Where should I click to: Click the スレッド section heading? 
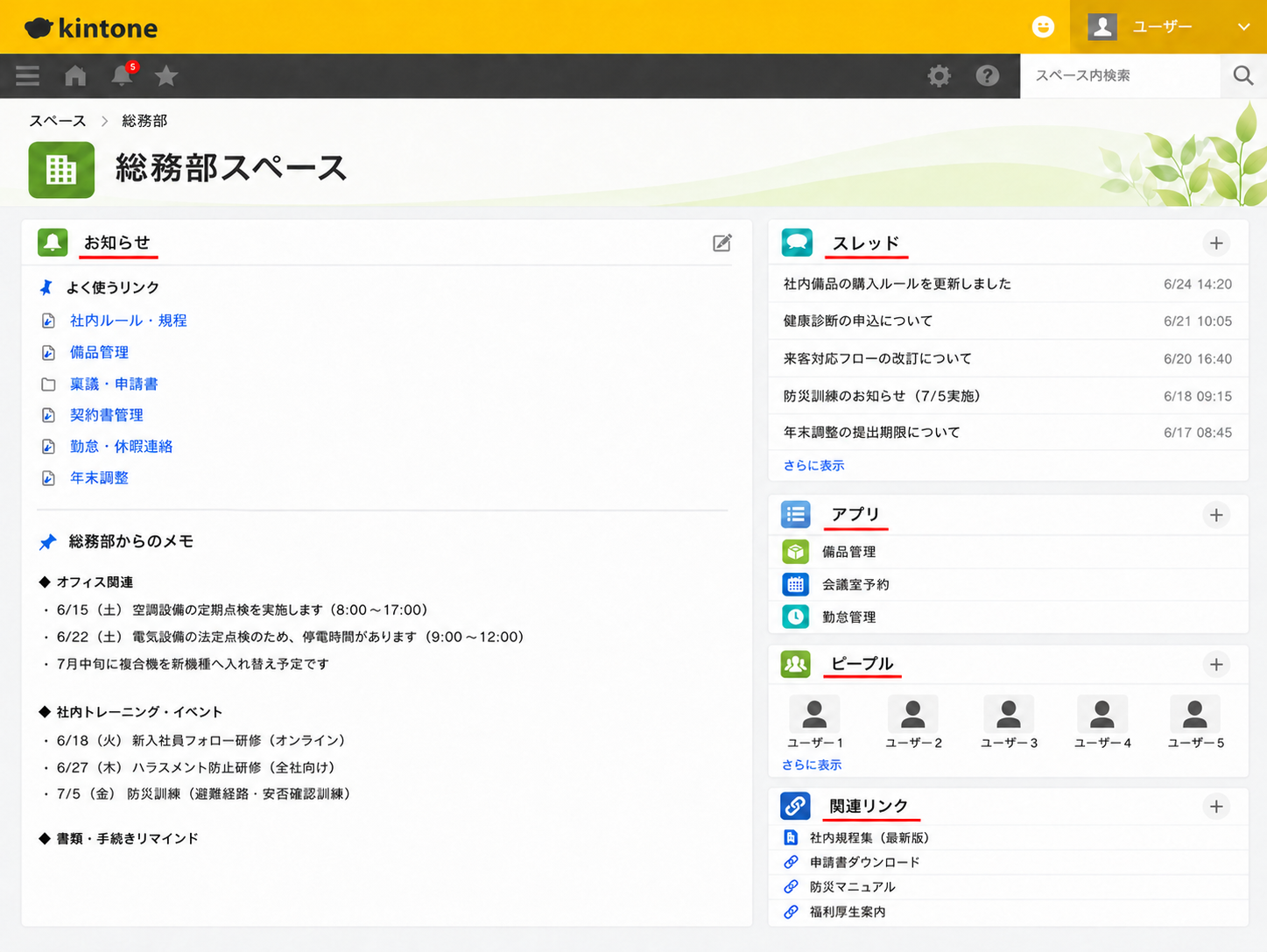click(866, 243)
